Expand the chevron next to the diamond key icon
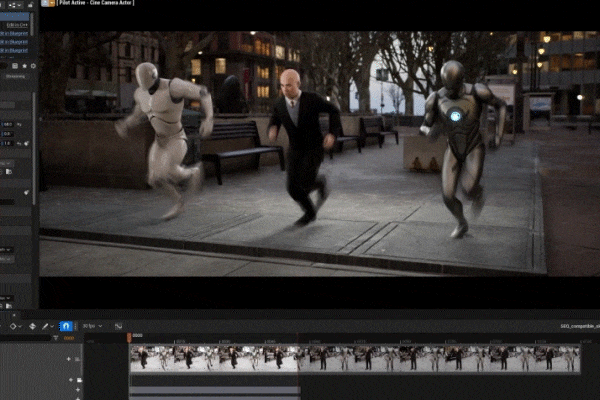Image resolution: width=600 pixels, height=400 pixels. point(20,327)
